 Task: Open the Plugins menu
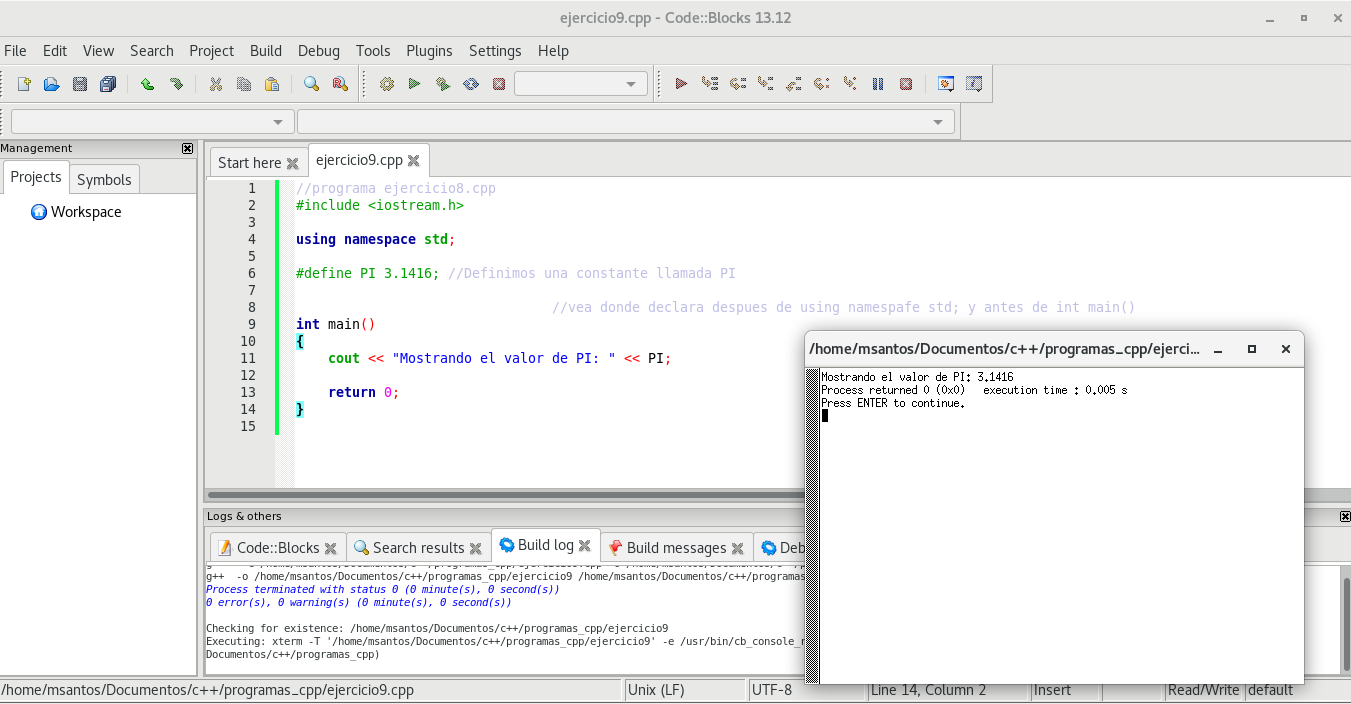(x=429, y=51)
